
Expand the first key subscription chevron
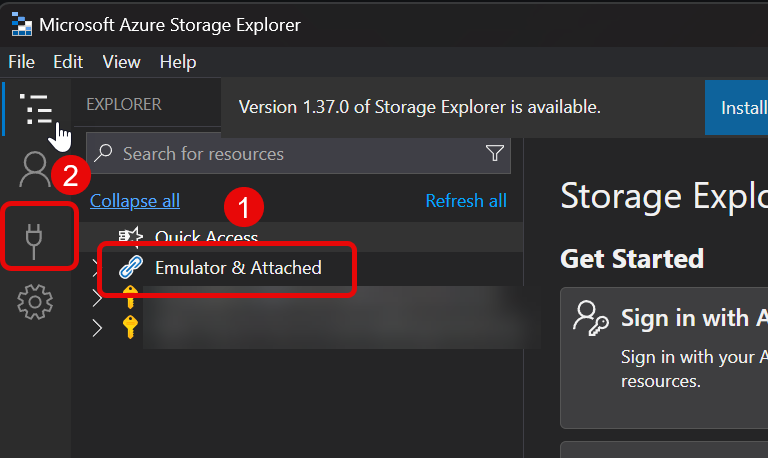[96, 297]
